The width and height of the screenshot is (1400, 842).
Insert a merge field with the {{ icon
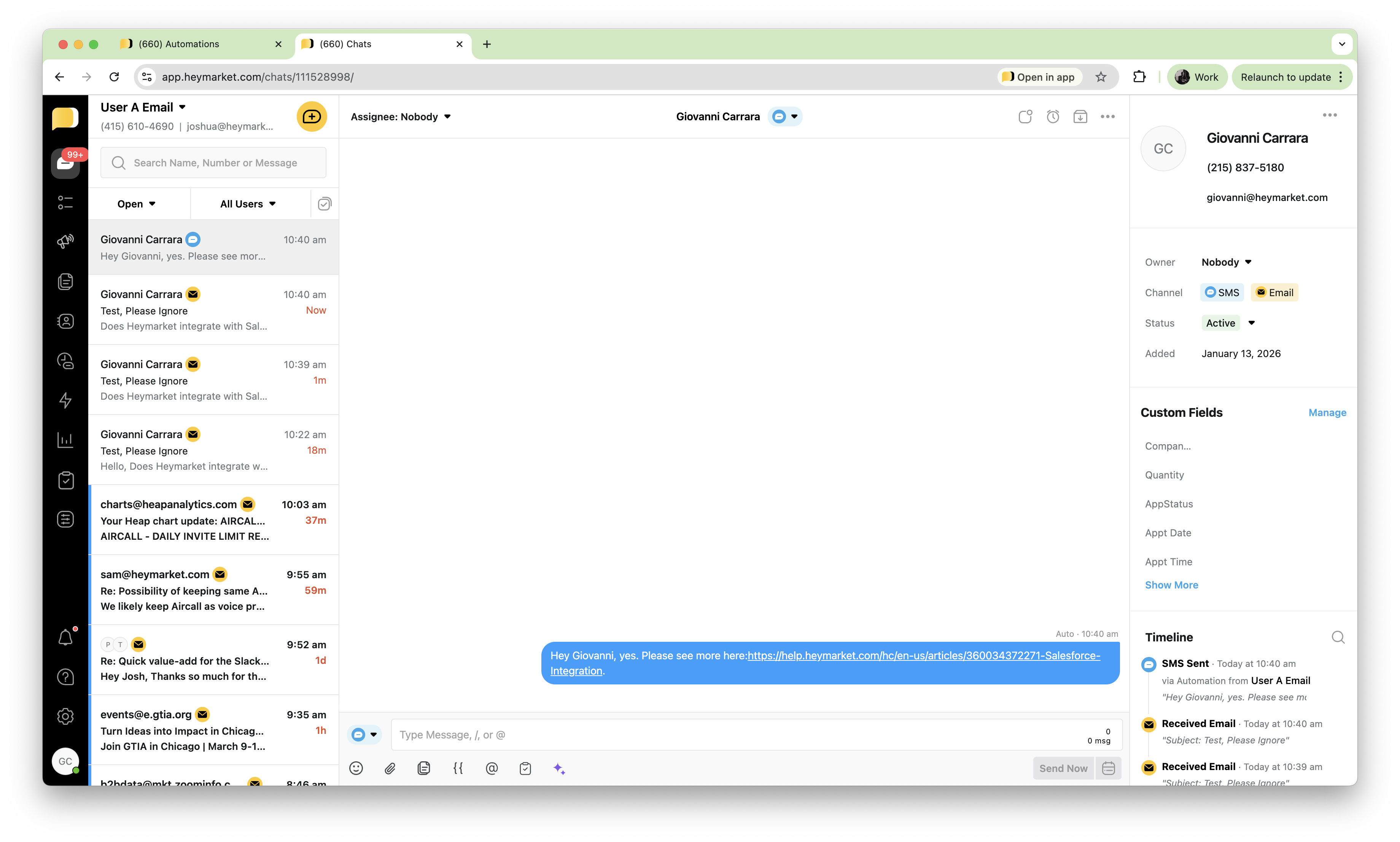(x=458, y=768)
